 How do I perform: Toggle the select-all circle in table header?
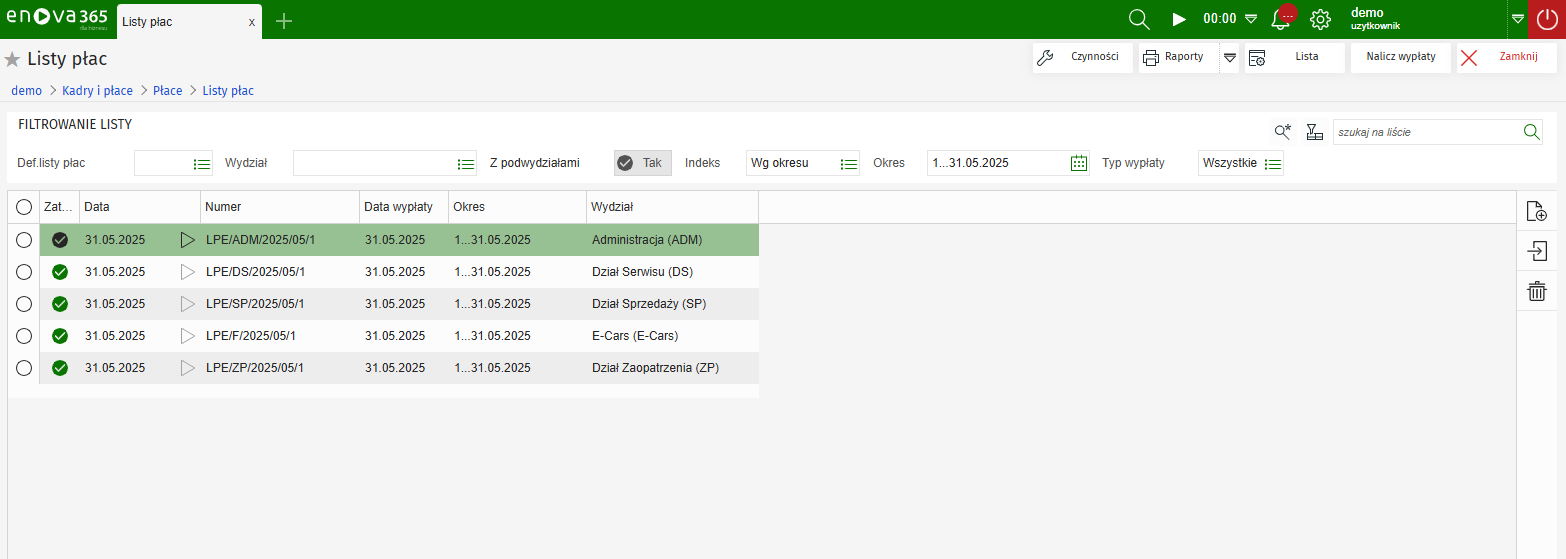24,207
